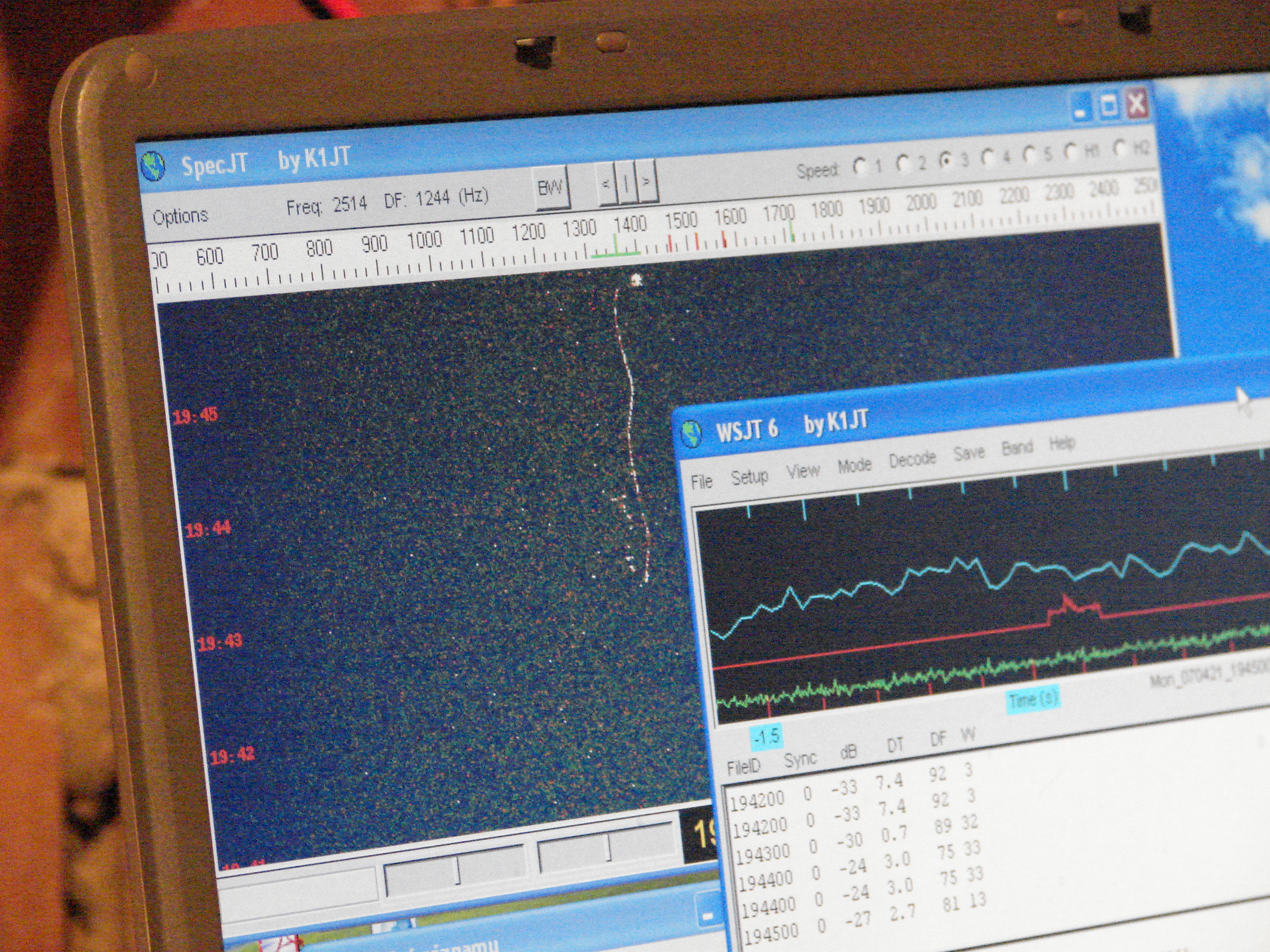Viewport: 1270px width, 952px height.
Task: Select Speed H1 radio button
Action: pos(1071,151)
